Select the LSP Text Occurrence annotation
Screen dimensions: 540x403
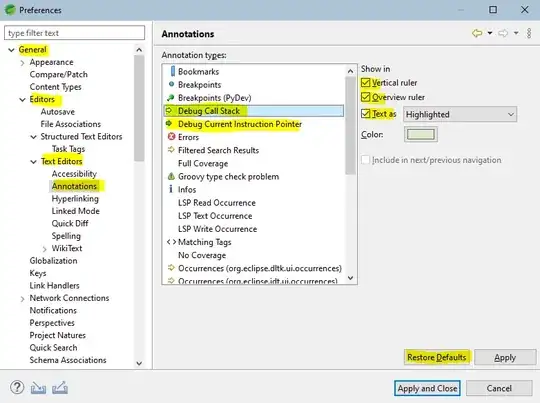click(215, 216)
